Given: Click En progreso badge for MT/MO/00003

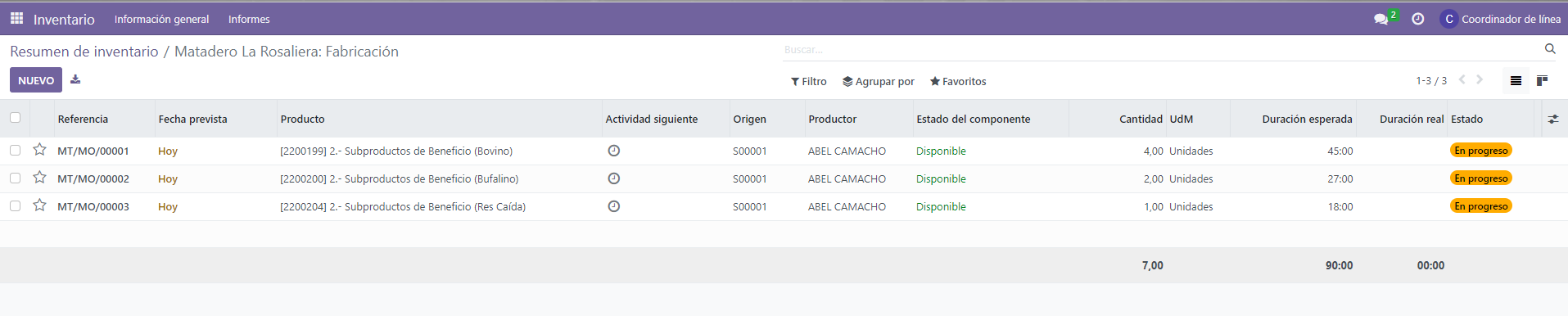Looking at the screenshot, I should (1481, 206).
